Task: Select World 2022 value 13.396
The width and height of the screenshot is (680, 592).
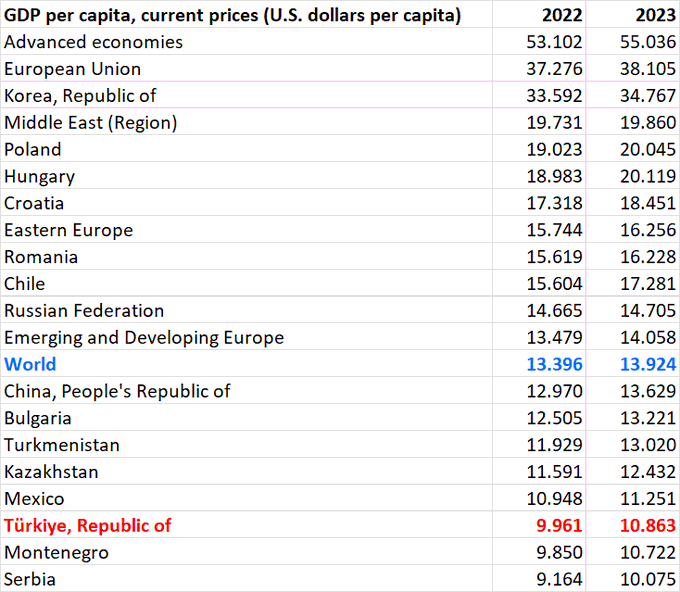Action: [x=554, y=365]
